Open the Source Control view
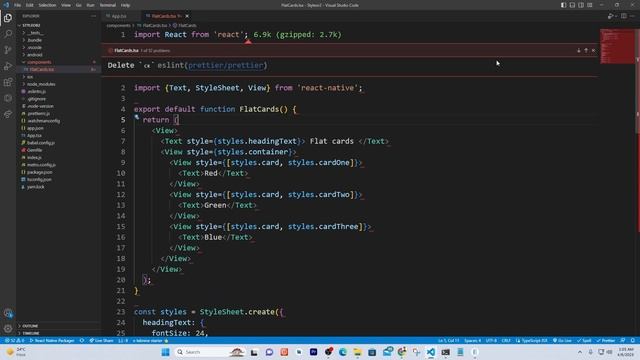Screen dimensions: 640x360 coord(8,50)
